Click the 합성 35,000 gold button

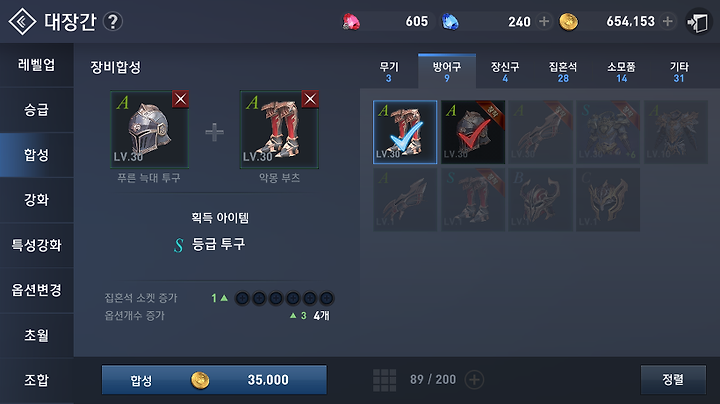pos(214,380)
